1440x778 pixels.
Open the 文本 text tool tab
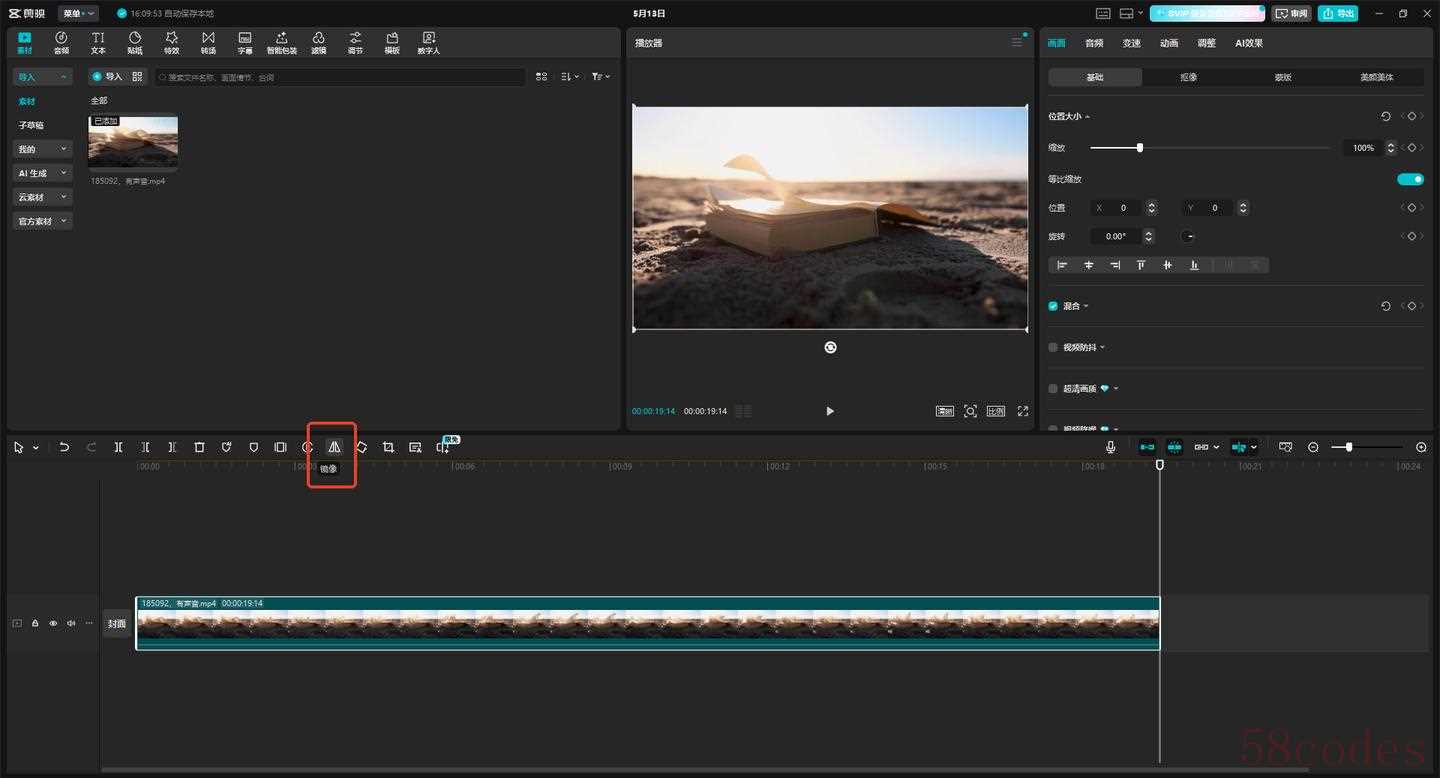click(x=98, y=42)
